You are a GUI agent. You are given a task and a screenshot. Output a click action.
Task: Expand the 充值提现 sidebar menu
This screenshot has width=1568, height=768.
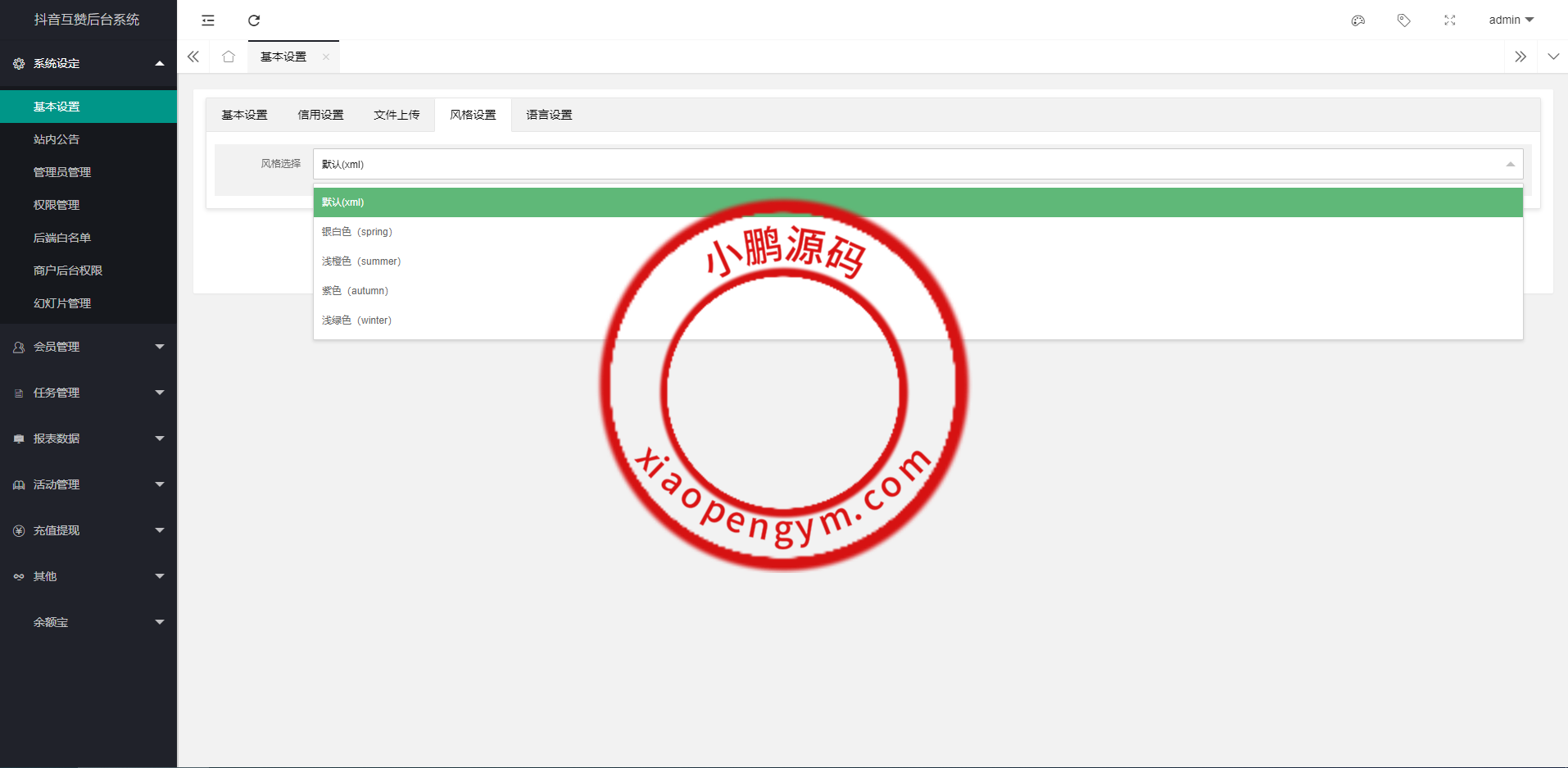point(88,530)
